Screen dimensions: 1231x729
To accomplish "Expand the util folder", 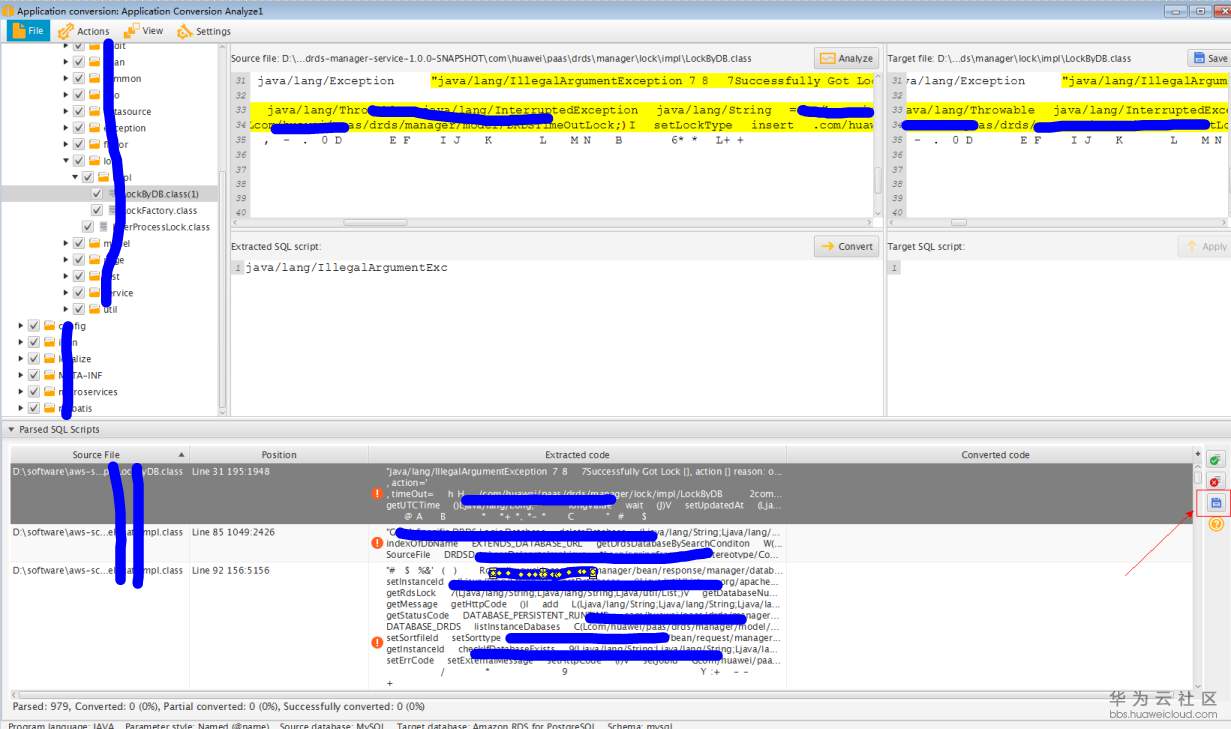I will pyautogui.click(x=67, y=309).
